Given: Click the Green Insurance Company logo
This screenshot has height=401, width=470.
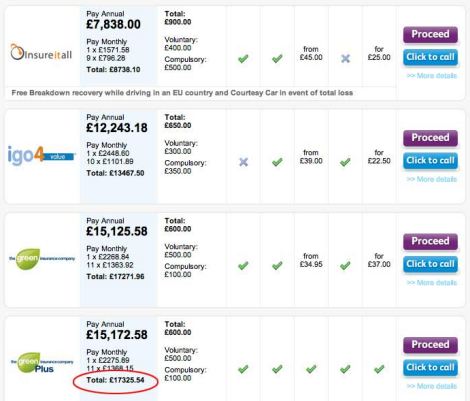Looking at the screenshot, I should click(42, 259).
